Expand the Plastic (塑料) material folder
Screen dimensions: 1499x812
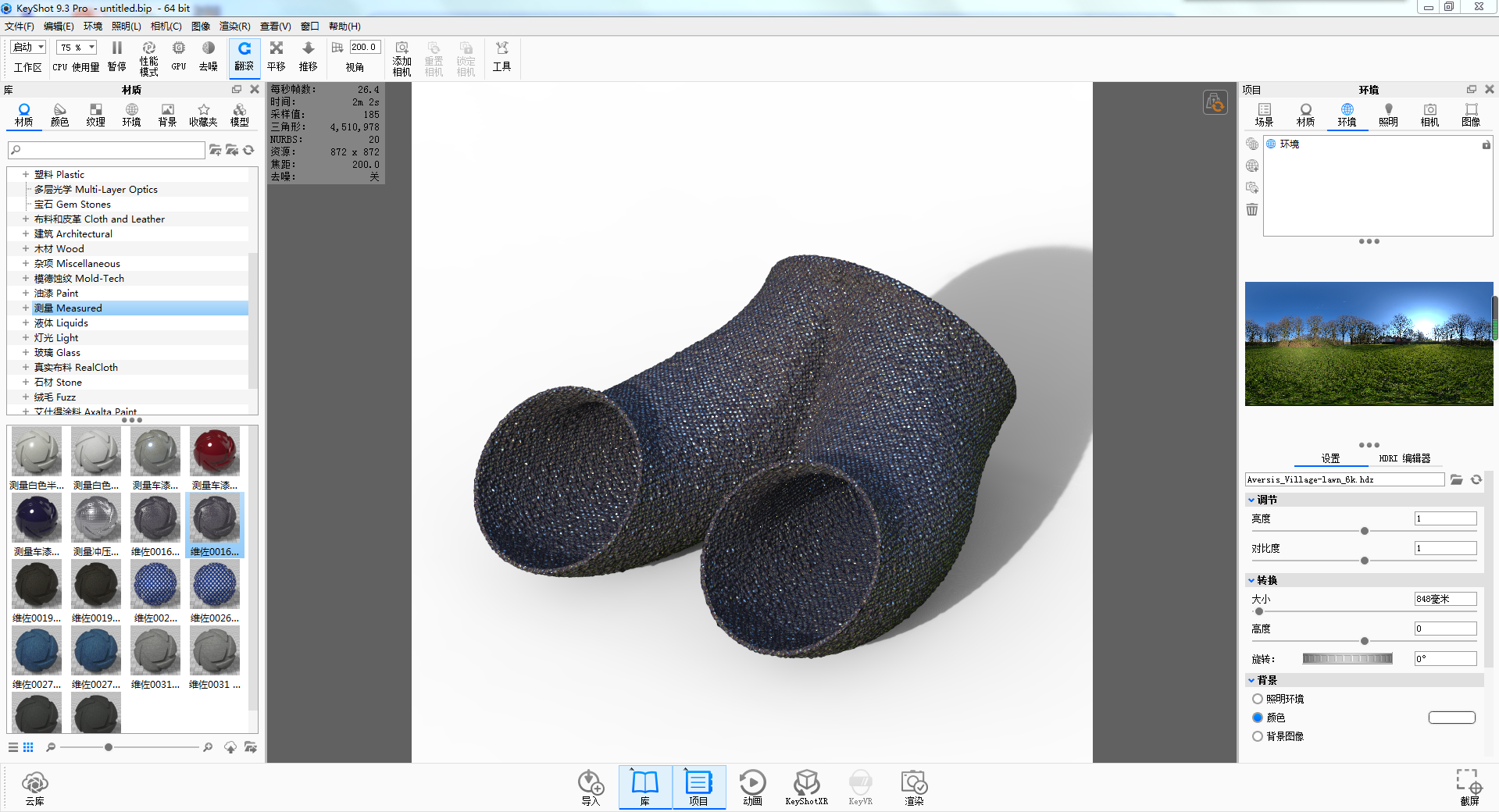click(26, 175)
